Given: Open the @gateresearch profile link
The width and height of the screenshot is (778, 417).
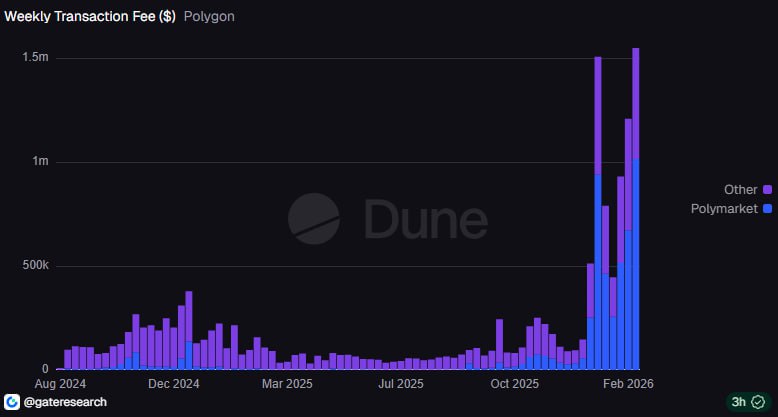Looking at the screenshot, I should coord(64,401).
